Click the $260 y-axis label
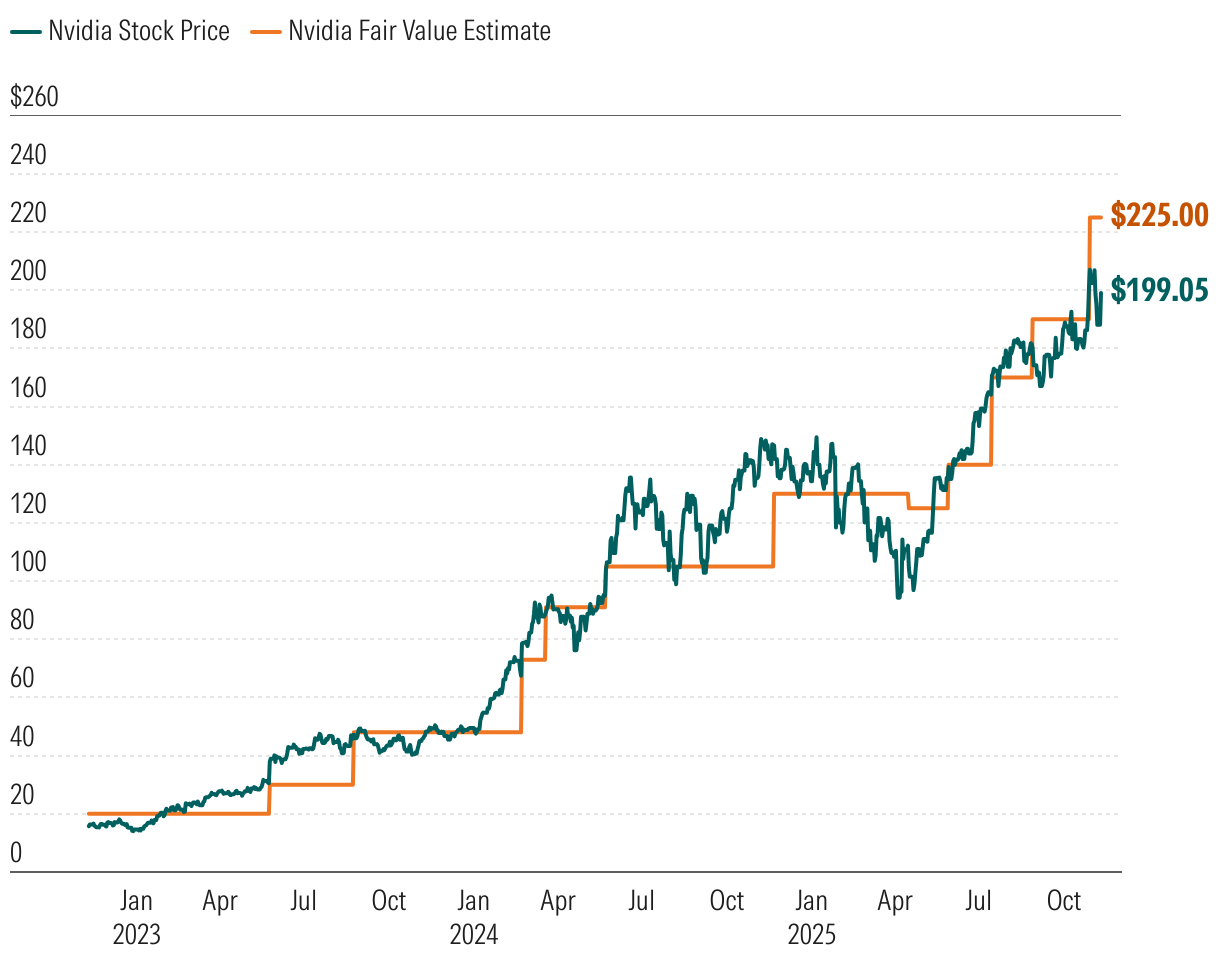1220x964 pixels. coord(35,98)
